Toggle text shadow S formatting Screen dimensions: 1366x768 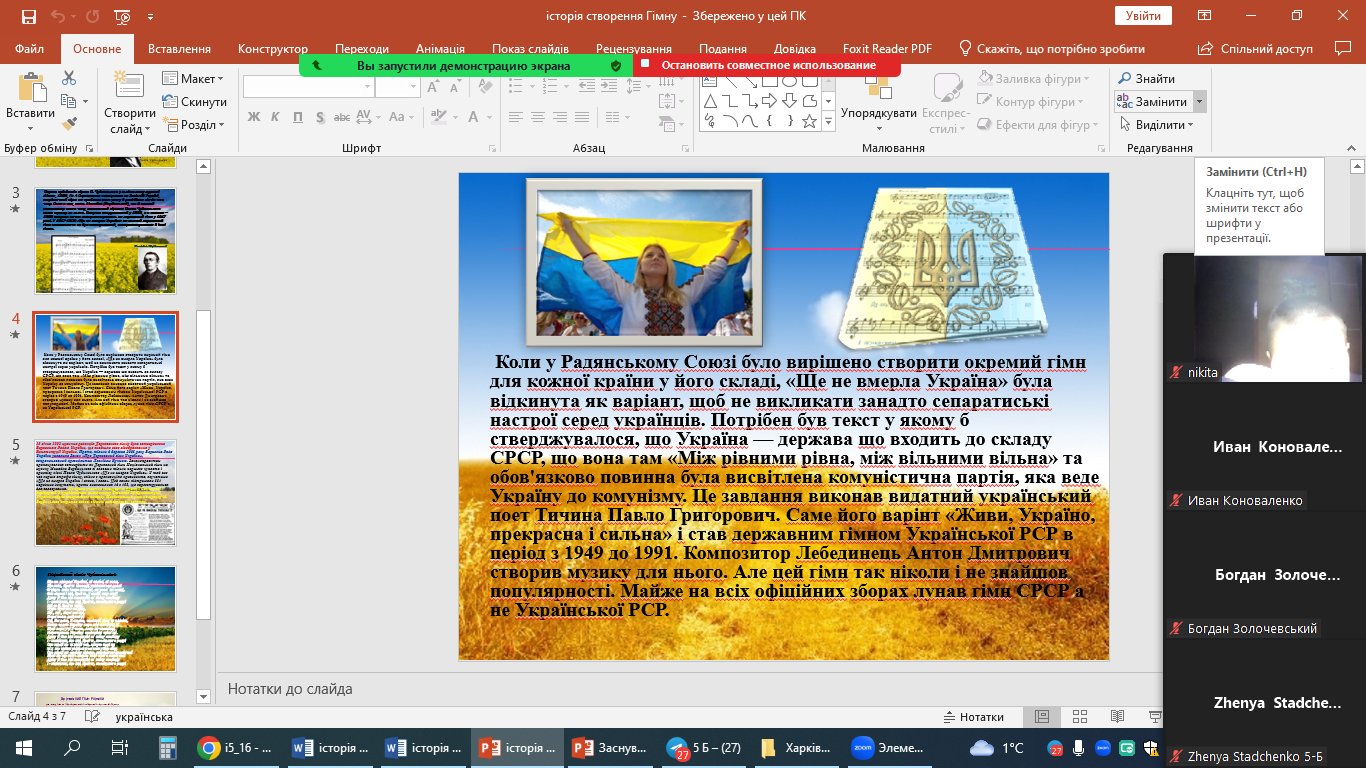point(320,117)
